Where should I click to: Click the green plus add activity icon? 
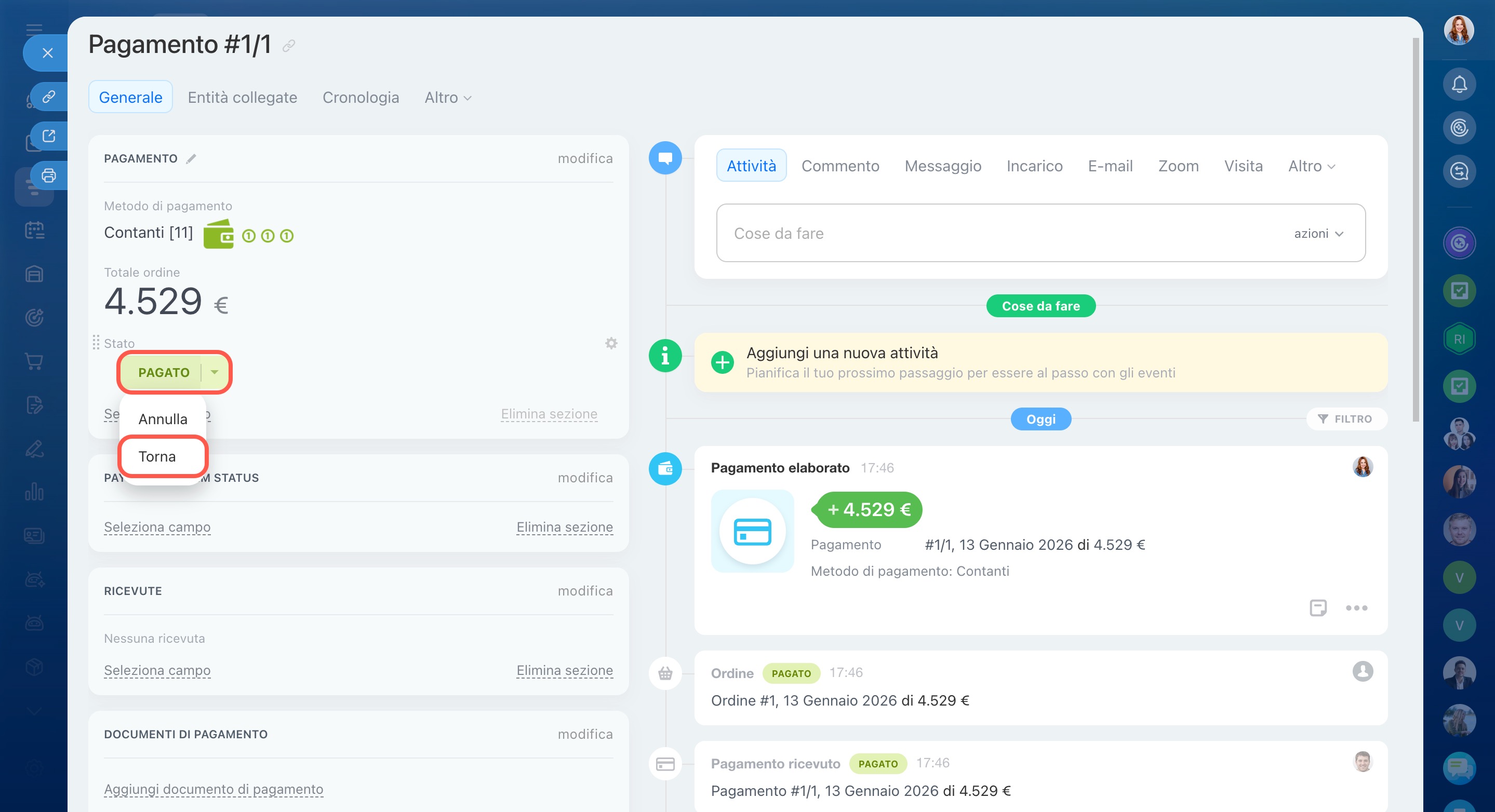pos(722,362)
